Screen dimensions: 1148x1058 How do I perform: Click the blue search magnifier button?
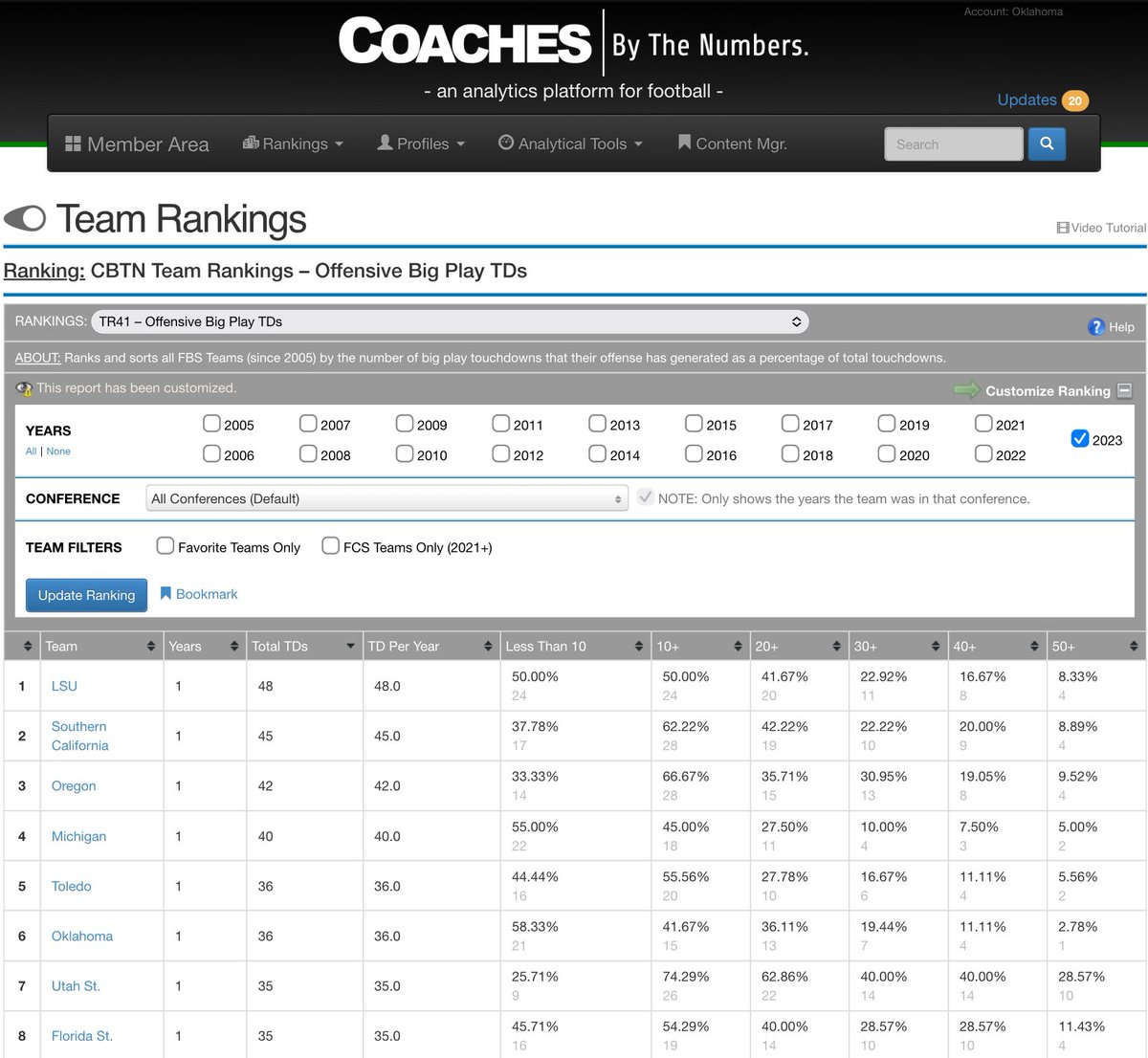point(1047,143)
